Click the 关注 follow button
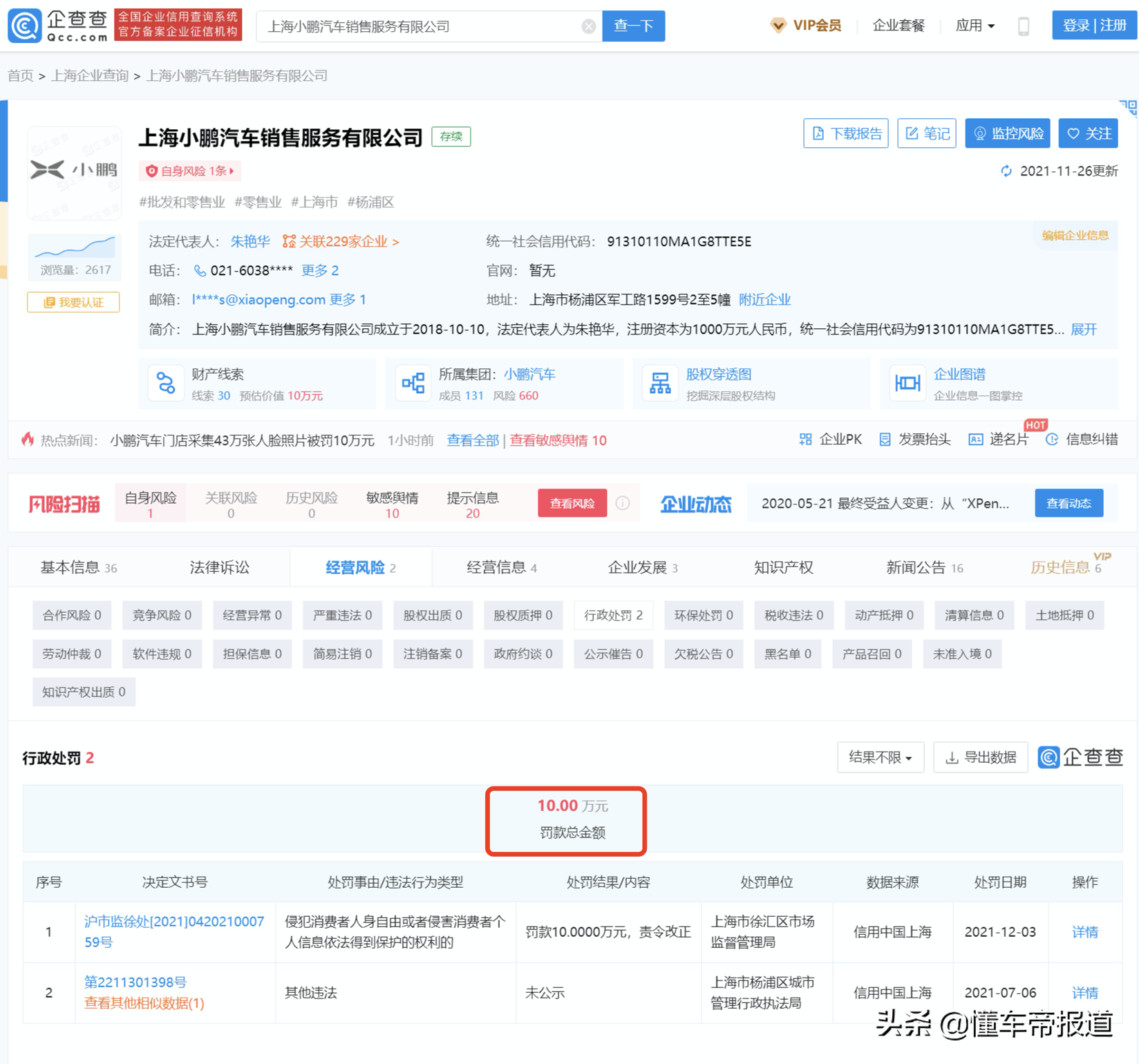Image resolution: width=1139 pixels, height=1064 pixels. [x=1089, y=133]
